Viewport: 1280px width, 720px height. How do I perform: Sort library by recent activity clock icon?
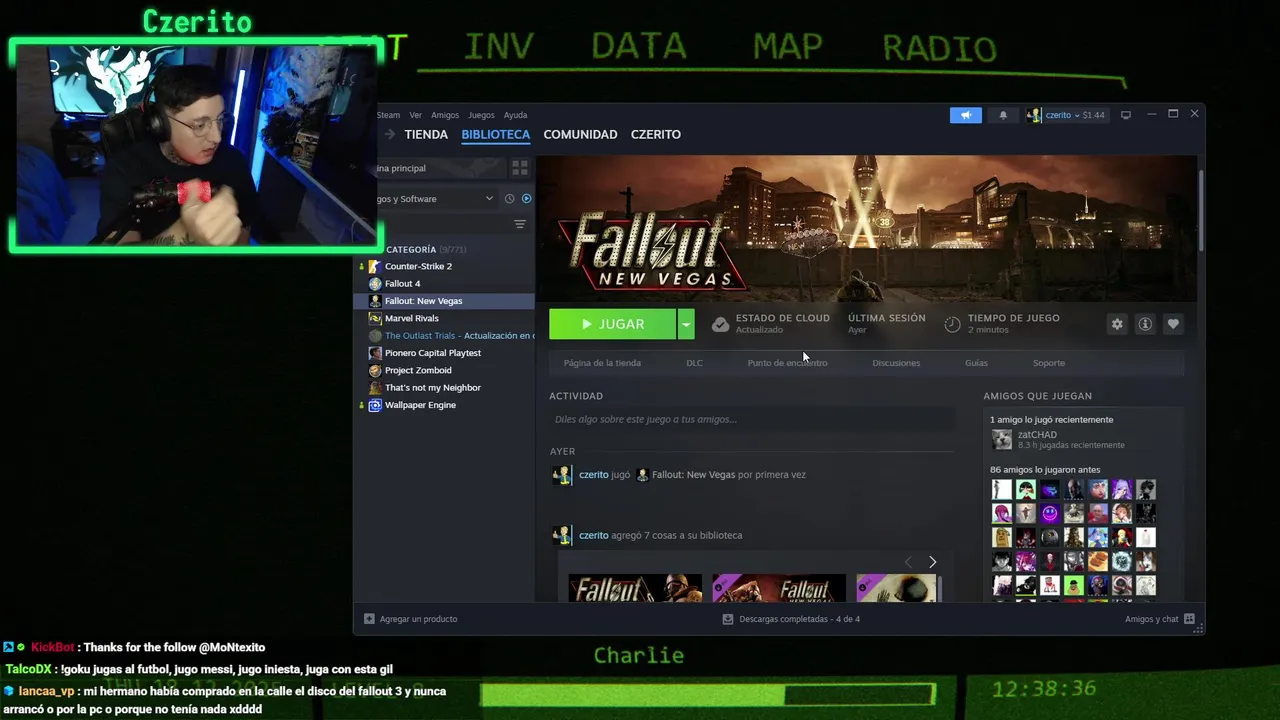(x=509, y=199)
